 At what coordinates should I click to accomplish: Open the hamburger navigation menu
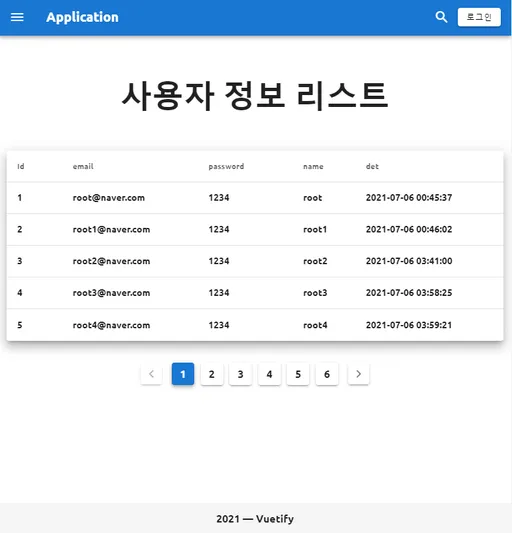(x=17, y=17)
